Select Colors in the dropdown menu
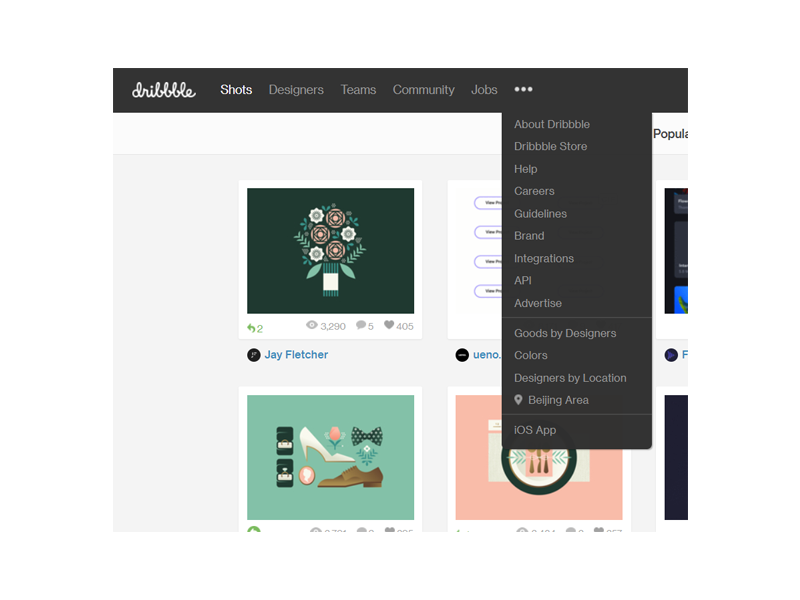This screenshot has height=600, width=800. point(531,355)
